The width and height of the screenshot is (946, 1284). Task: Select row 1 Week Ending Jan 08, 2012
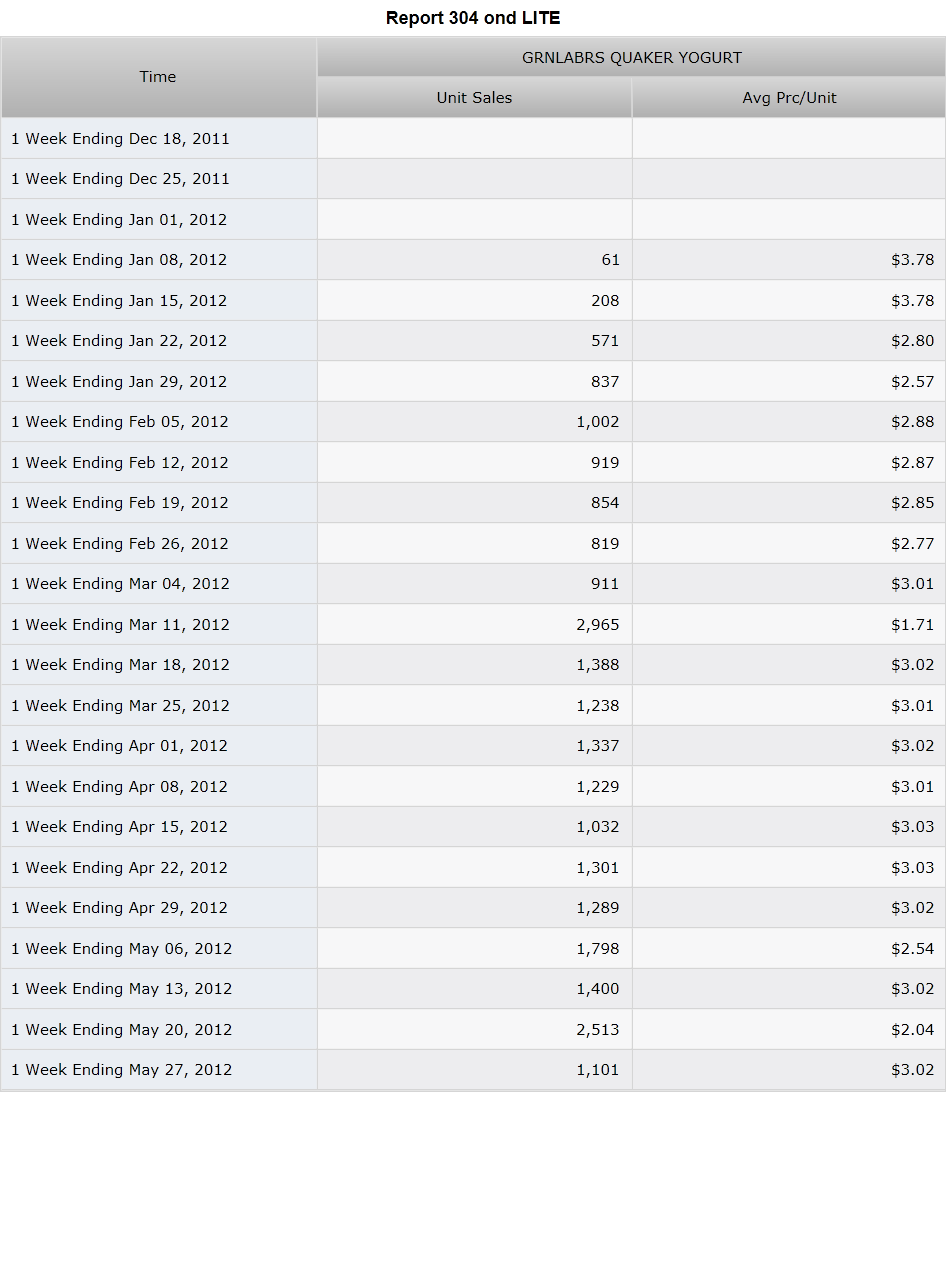473,260
